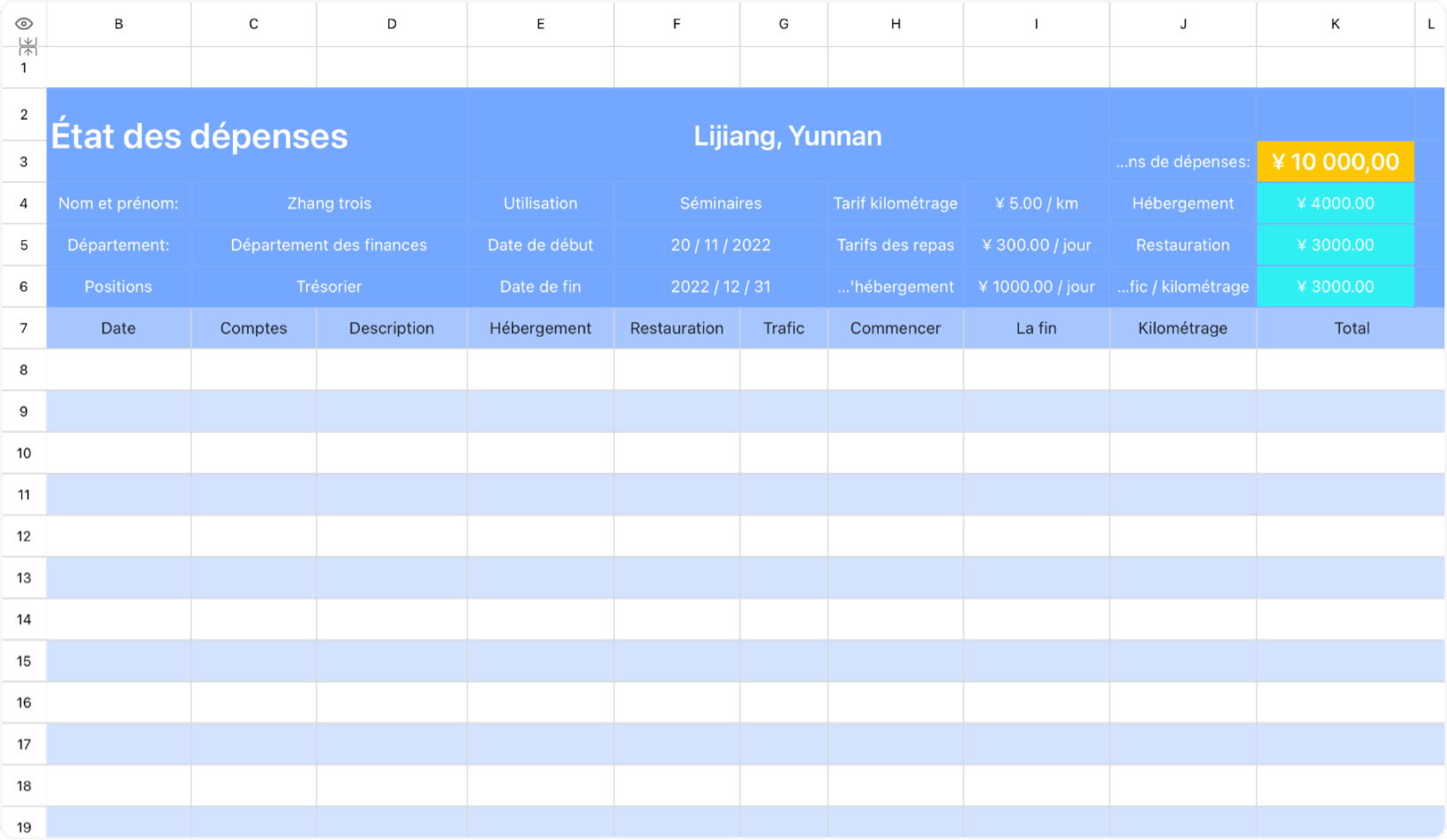Image resolution: width=1447 pixels, height=840 pixels.
Task: Click the 'Tarifs des repas' label cell
Action: (x=896, y=245)
